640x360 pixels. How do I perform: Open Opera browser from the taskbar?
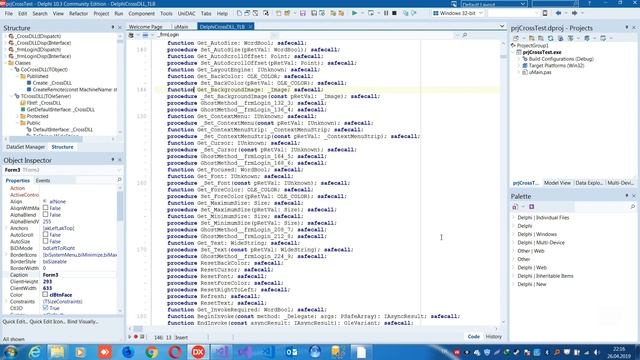point(175,352)
